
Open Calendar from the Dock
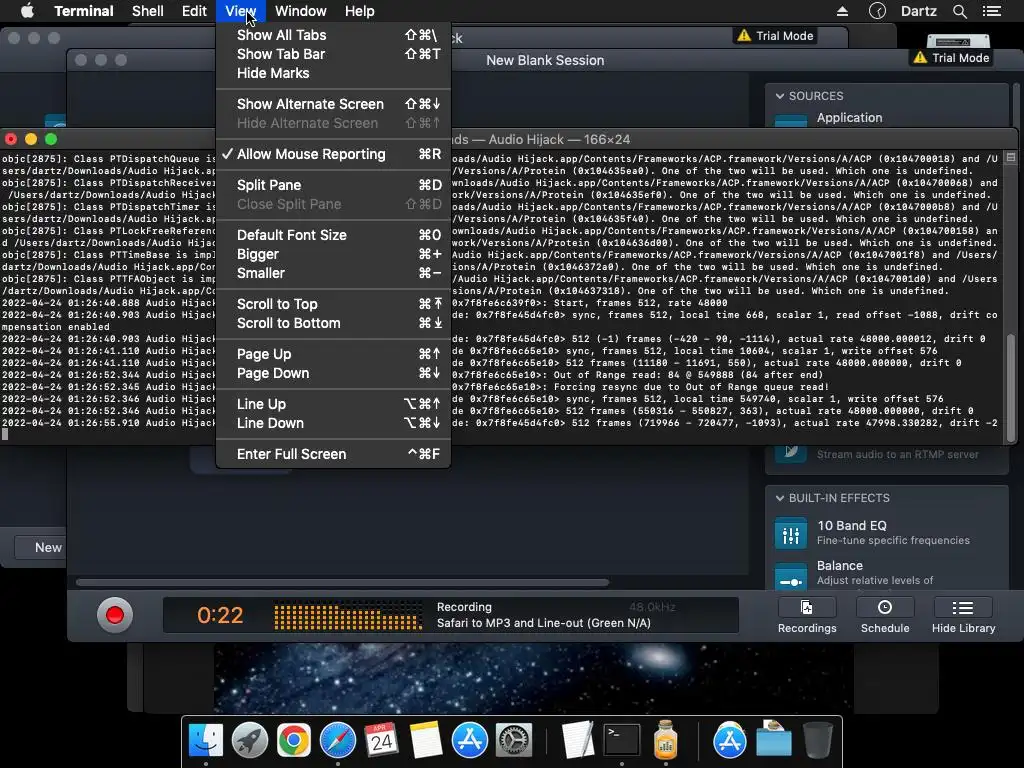click(381, 740)
